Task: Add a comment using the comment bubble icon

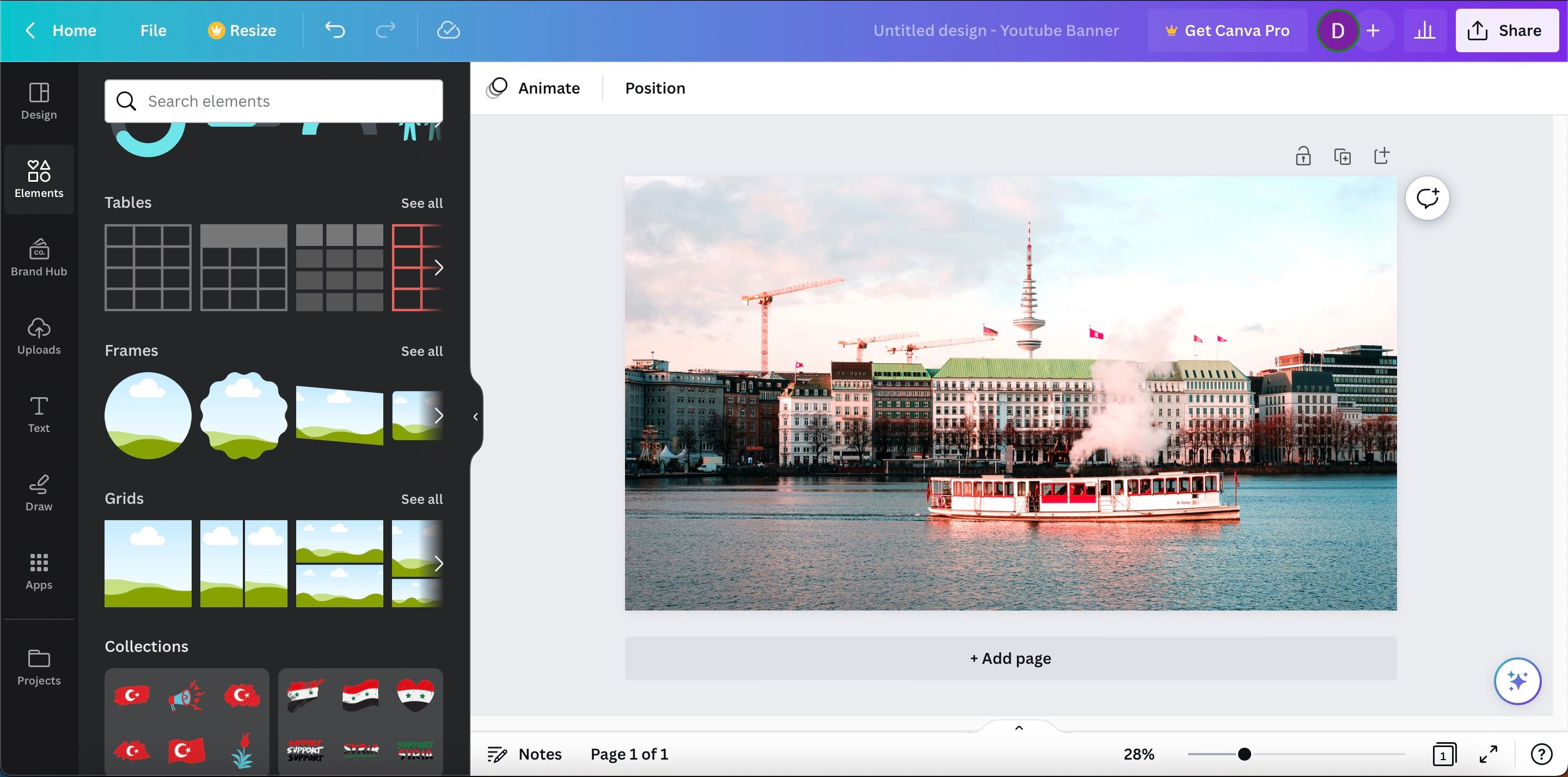Action: (x=1428, y=197)
